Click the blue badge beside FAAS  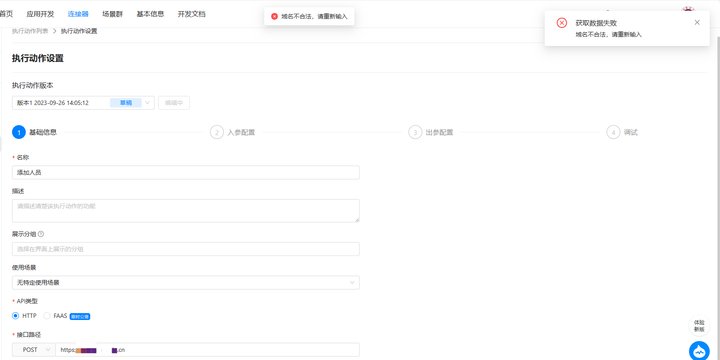pos(79,316)
